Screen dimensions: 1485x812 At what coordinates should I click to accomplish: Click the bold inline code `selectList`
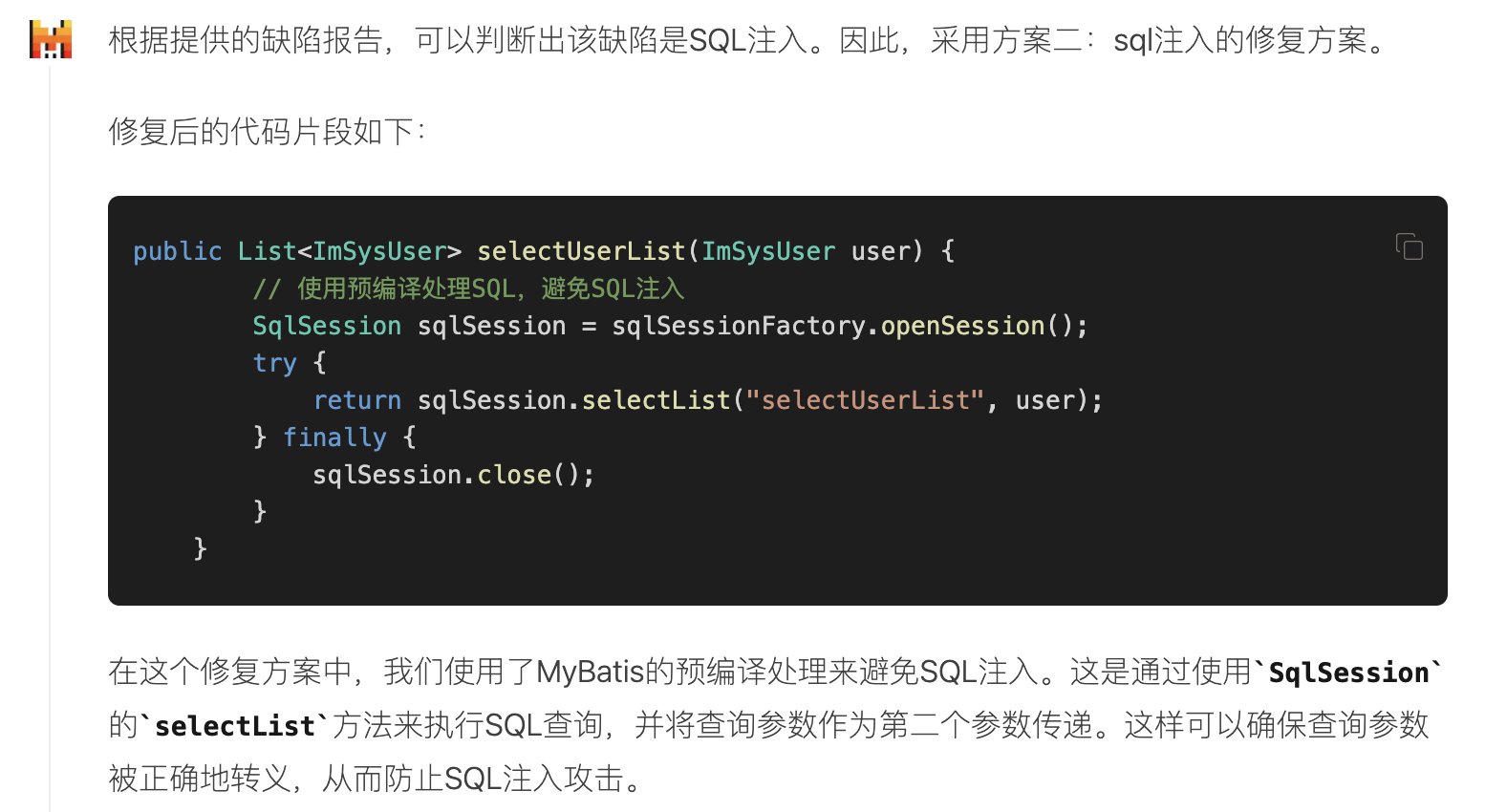click(x=235, y=726)
